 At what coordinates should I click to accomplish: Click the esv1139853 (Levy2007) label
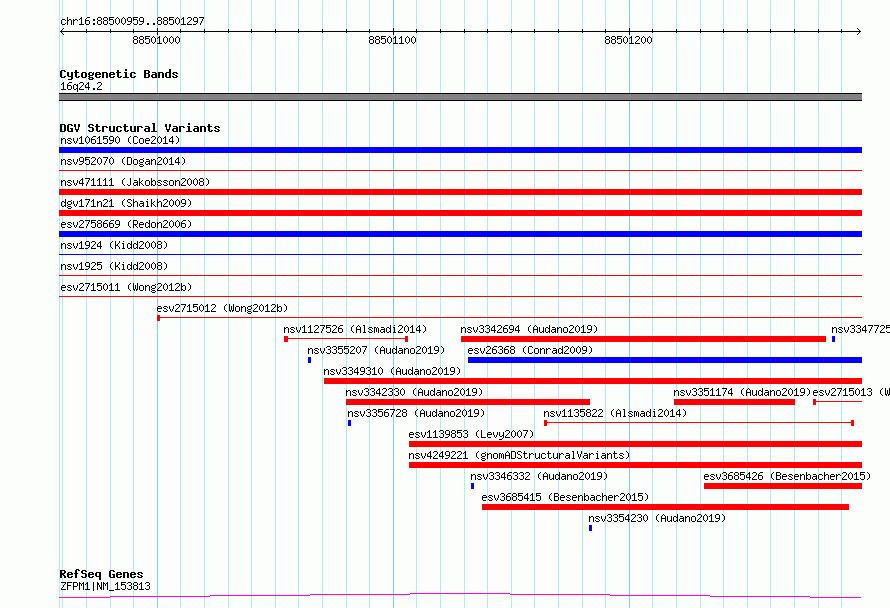point(471,434)
